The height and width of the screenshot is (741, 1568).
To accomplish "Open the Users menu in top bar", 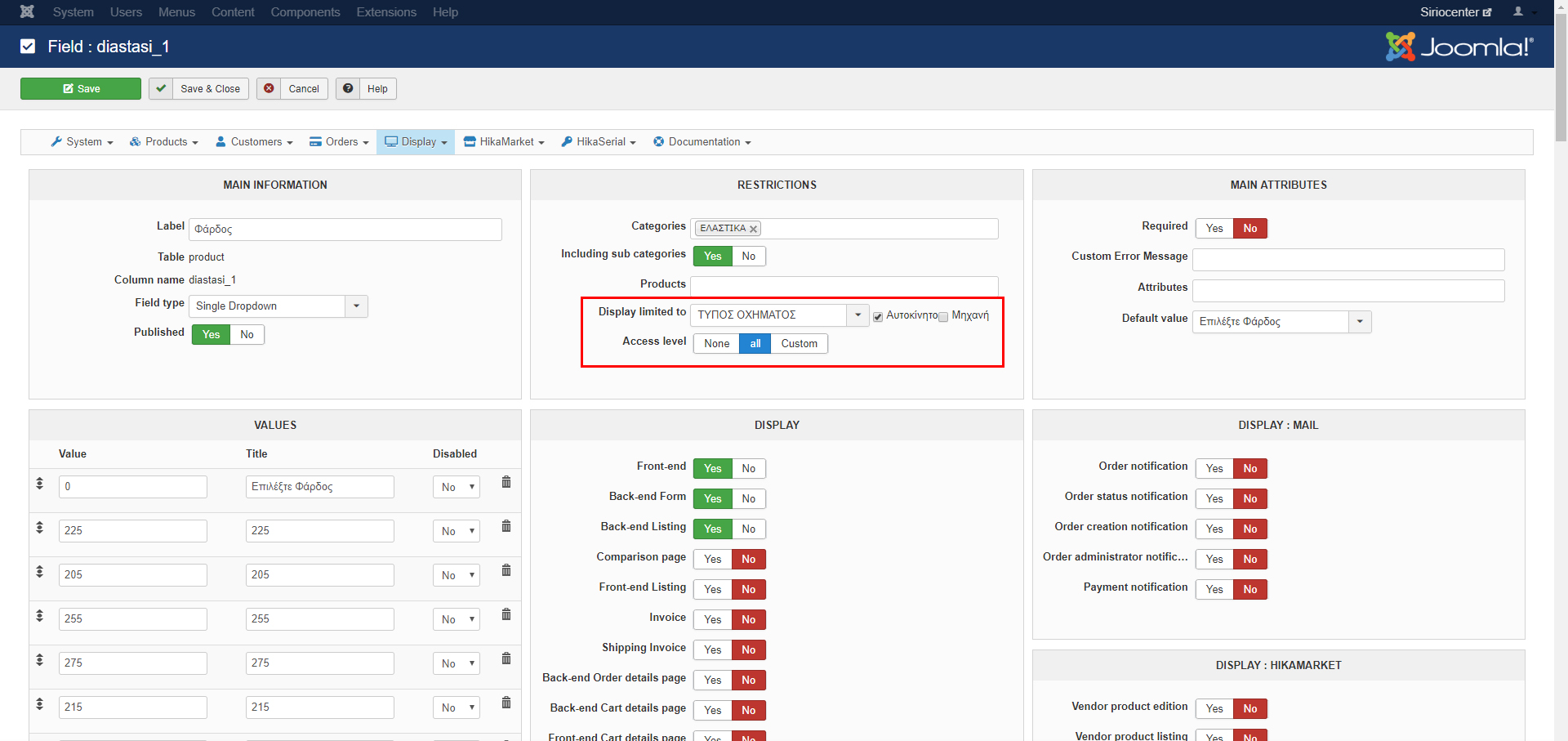I will point(126,12).
